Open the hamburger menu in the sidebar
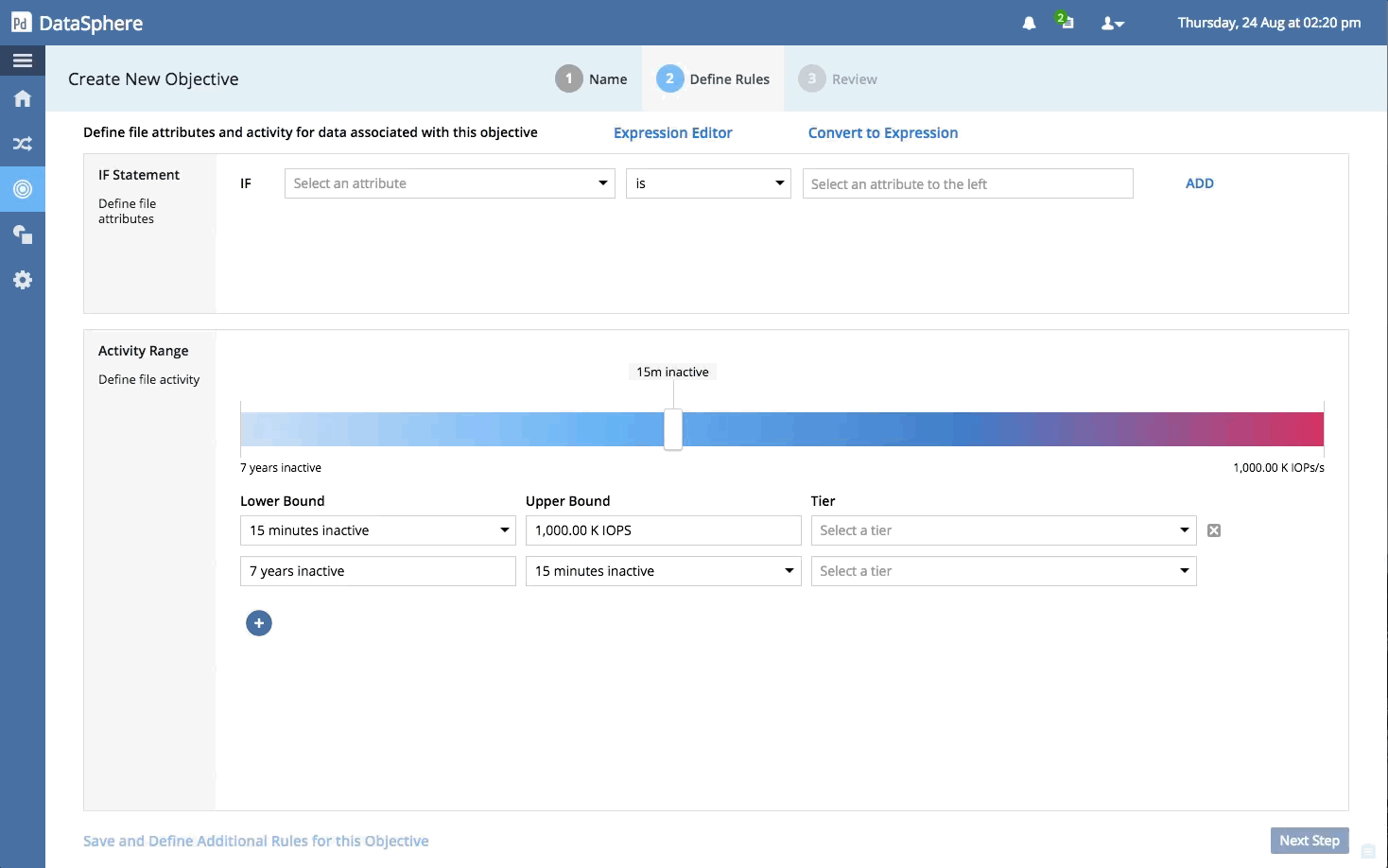This screenshot has width=1388, height=868. pos(23,61)
